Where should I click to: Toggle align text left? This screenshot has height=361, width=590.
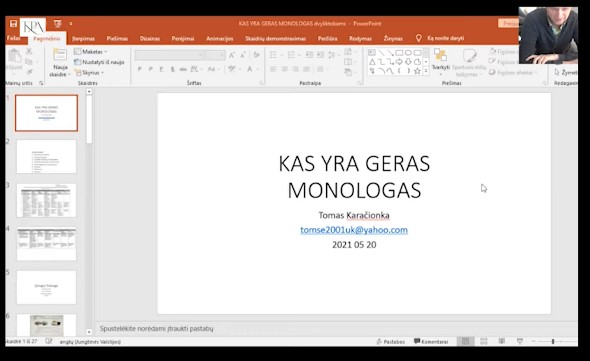coord(274,69)
